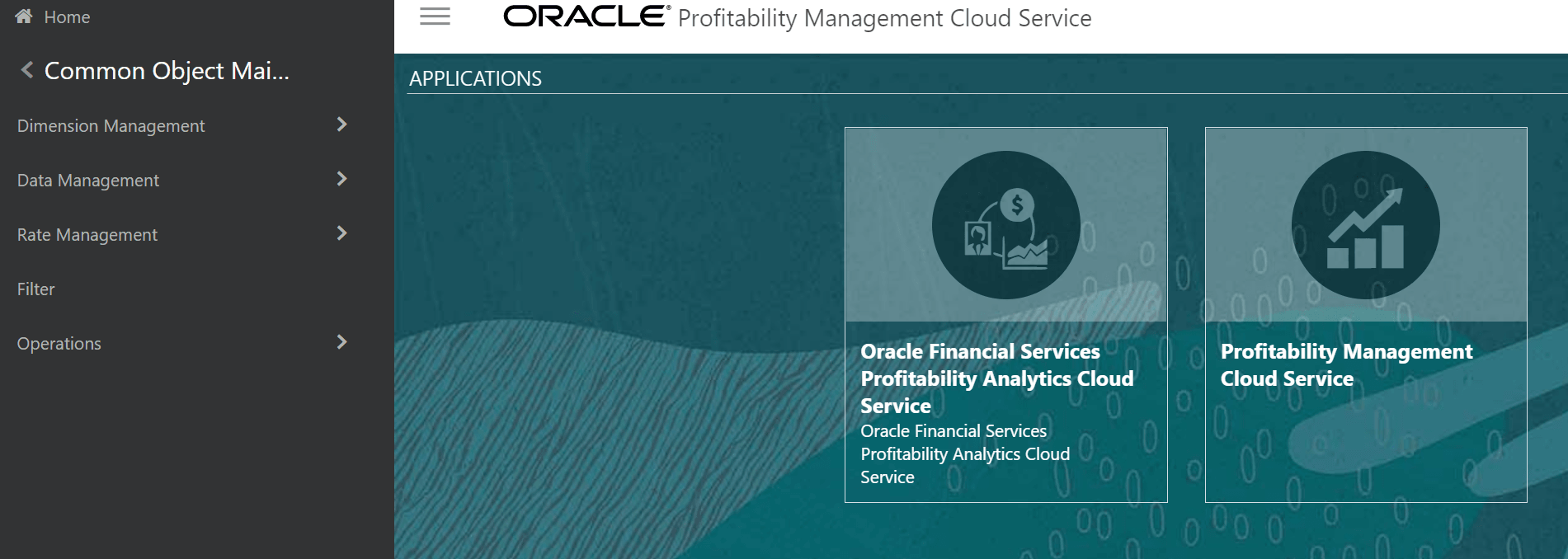Screen dimensions: 1568x559
Task: Click the dollar-sign analytics icon on the left tile
Action: [x=1015, y=200]
